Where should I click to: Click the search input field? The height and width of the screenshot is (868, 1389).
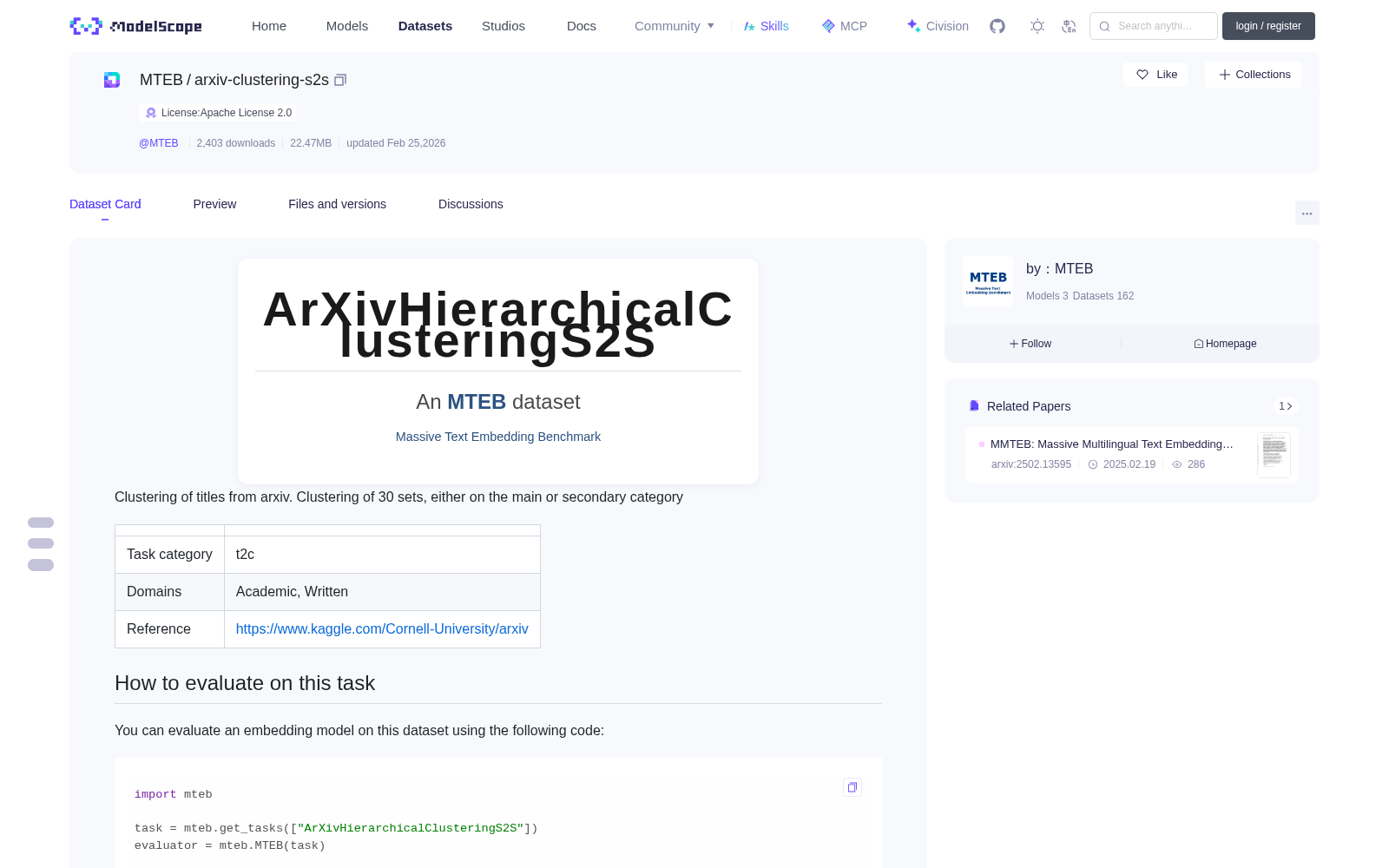(x=1154, y=26)
